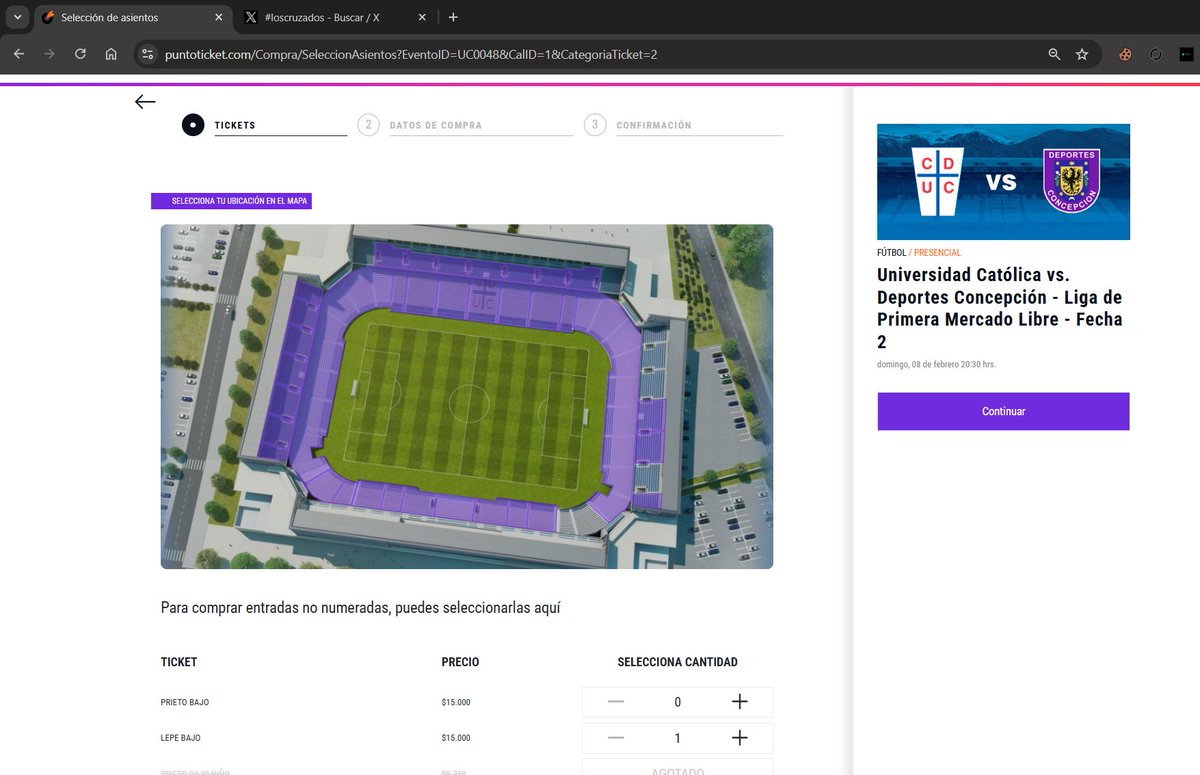Increase Lepe Bajo ticket quantity
Image resolution: width=1200 pixels, height=775 pixels.
[739, 738]
